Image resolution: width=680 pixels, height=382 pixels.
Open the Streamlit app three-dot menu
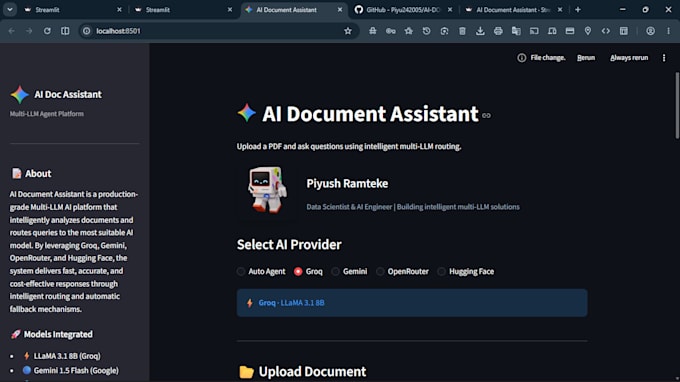(664, 58)
